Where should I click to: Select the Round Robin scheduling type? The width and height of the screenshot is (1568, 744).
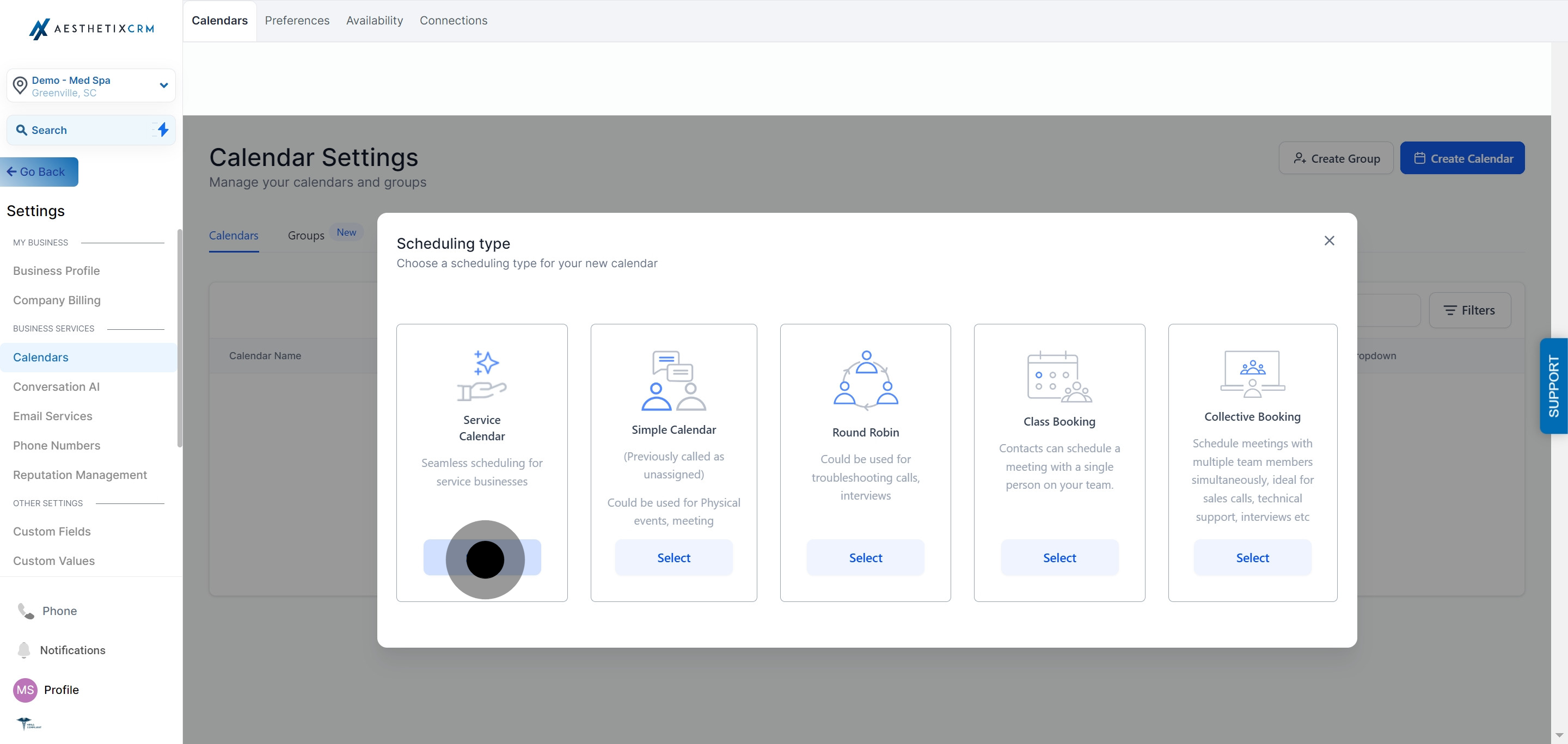[x=865, y=557]
